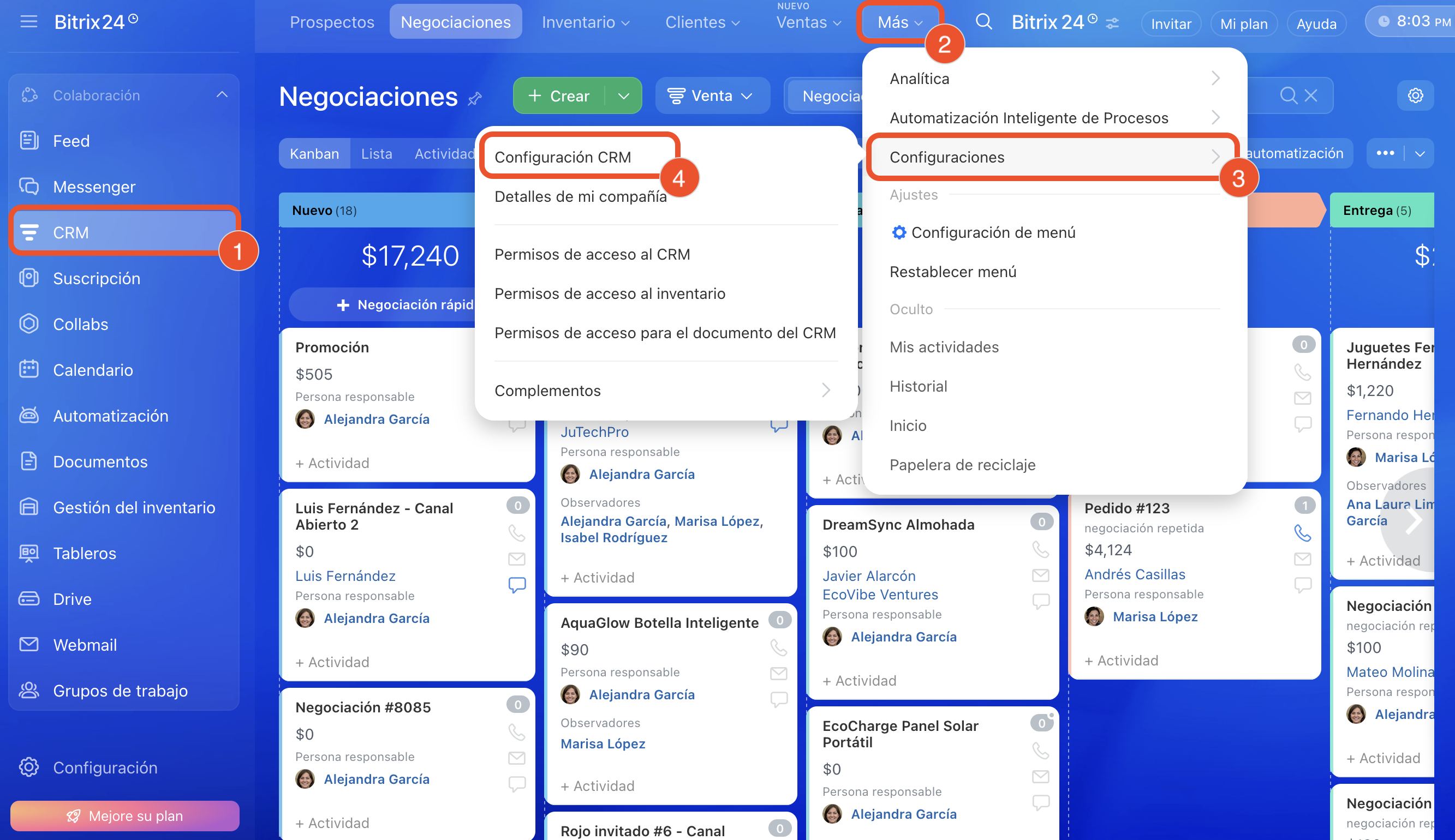Open Messenger in the left sidebar
The image size is (1455, 840).
coord(93,187)
